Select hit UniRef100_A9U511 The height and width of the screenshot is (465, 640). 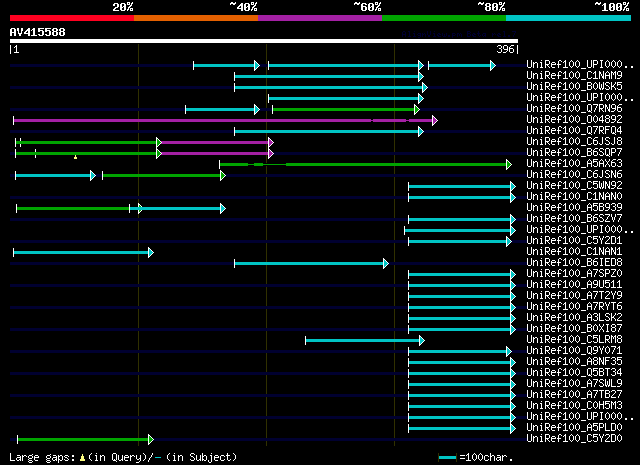[x=574, y=285]
